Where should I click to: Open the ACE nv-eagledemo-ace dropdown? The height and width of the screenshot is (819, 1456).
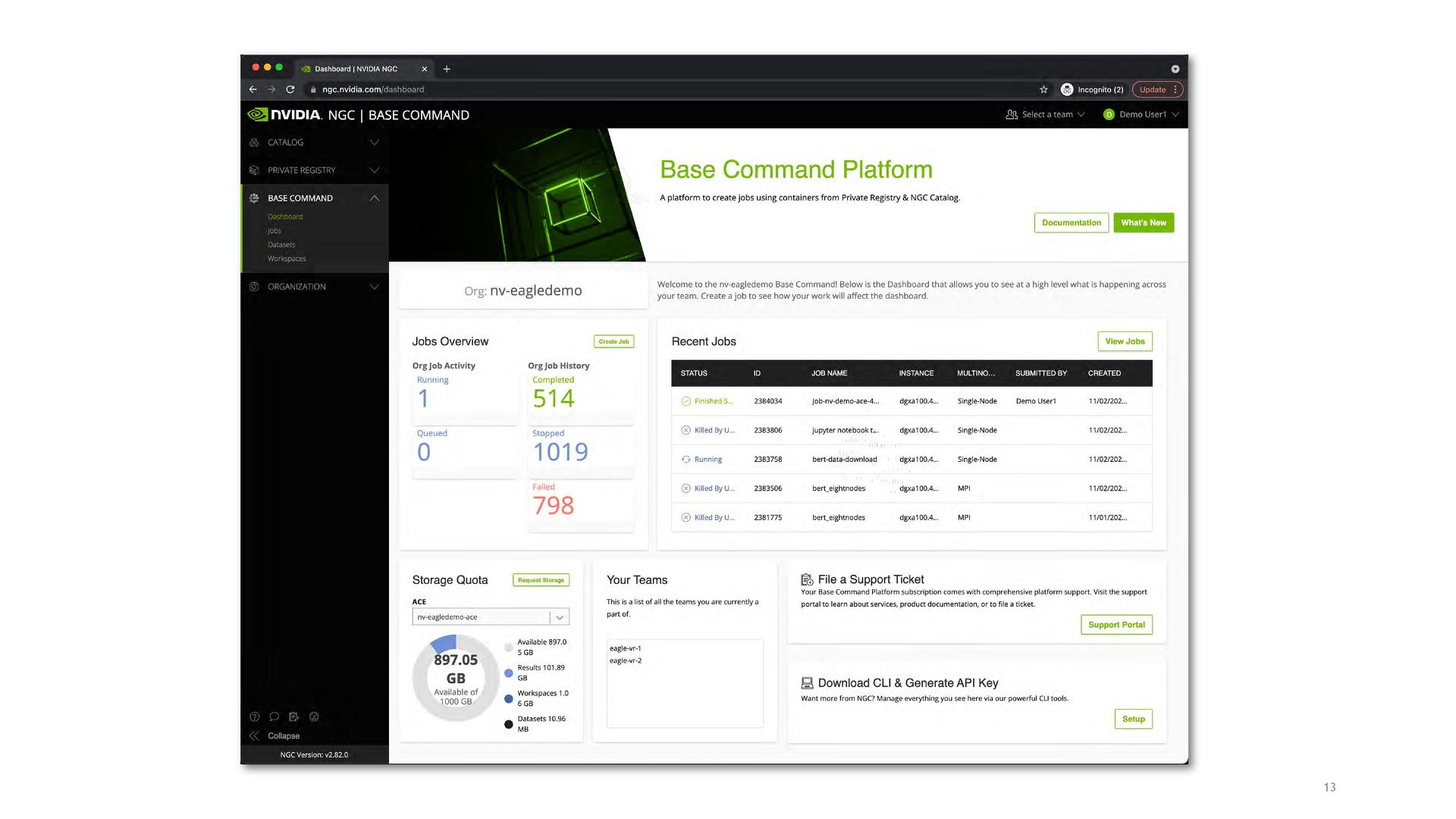click(x=491, y=617)
